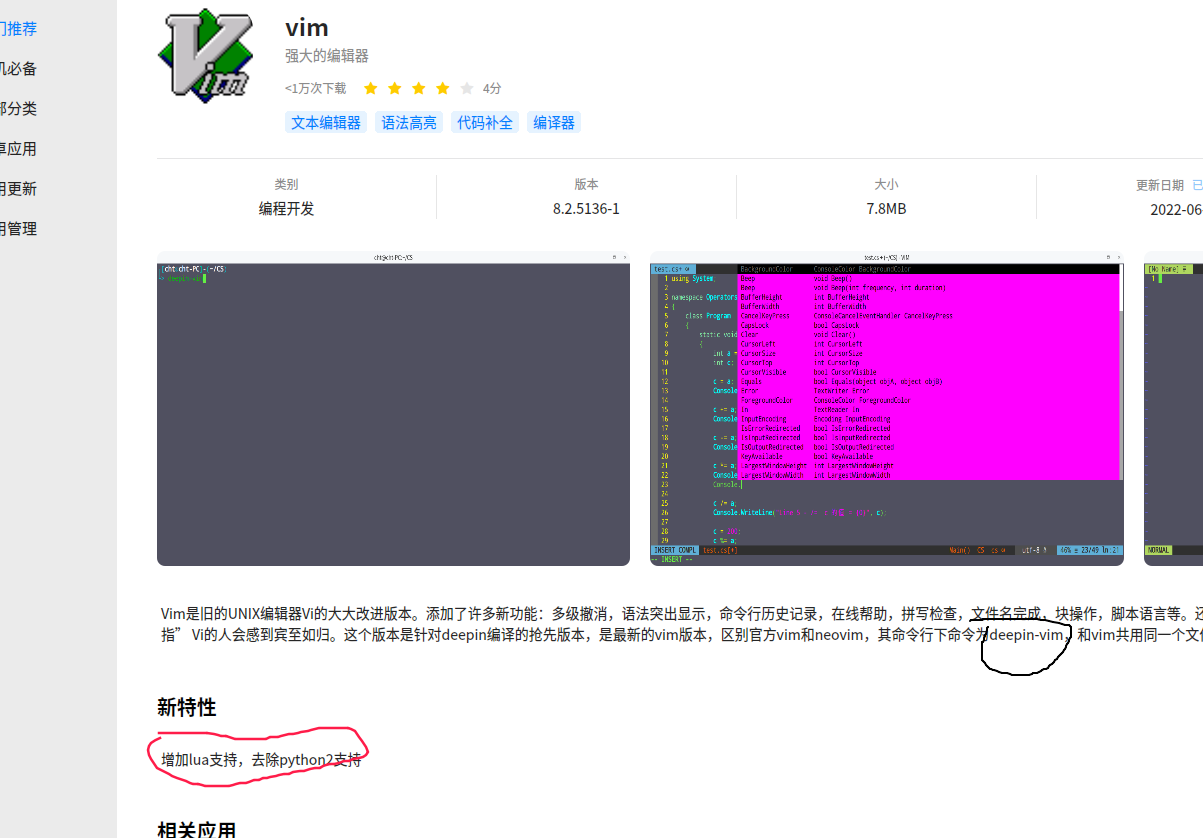Open the 热门推荐 sidebar section

pyautogui.click(x=20, y=28)
